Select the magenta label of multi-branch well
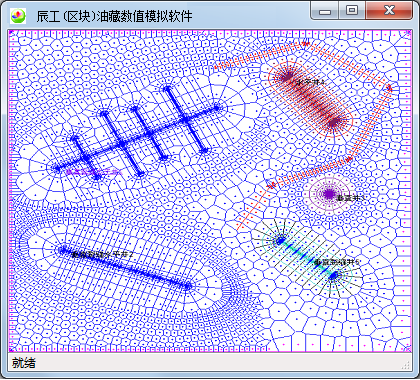The width and height of the screenshot is (420, 380). pos(94,172)
